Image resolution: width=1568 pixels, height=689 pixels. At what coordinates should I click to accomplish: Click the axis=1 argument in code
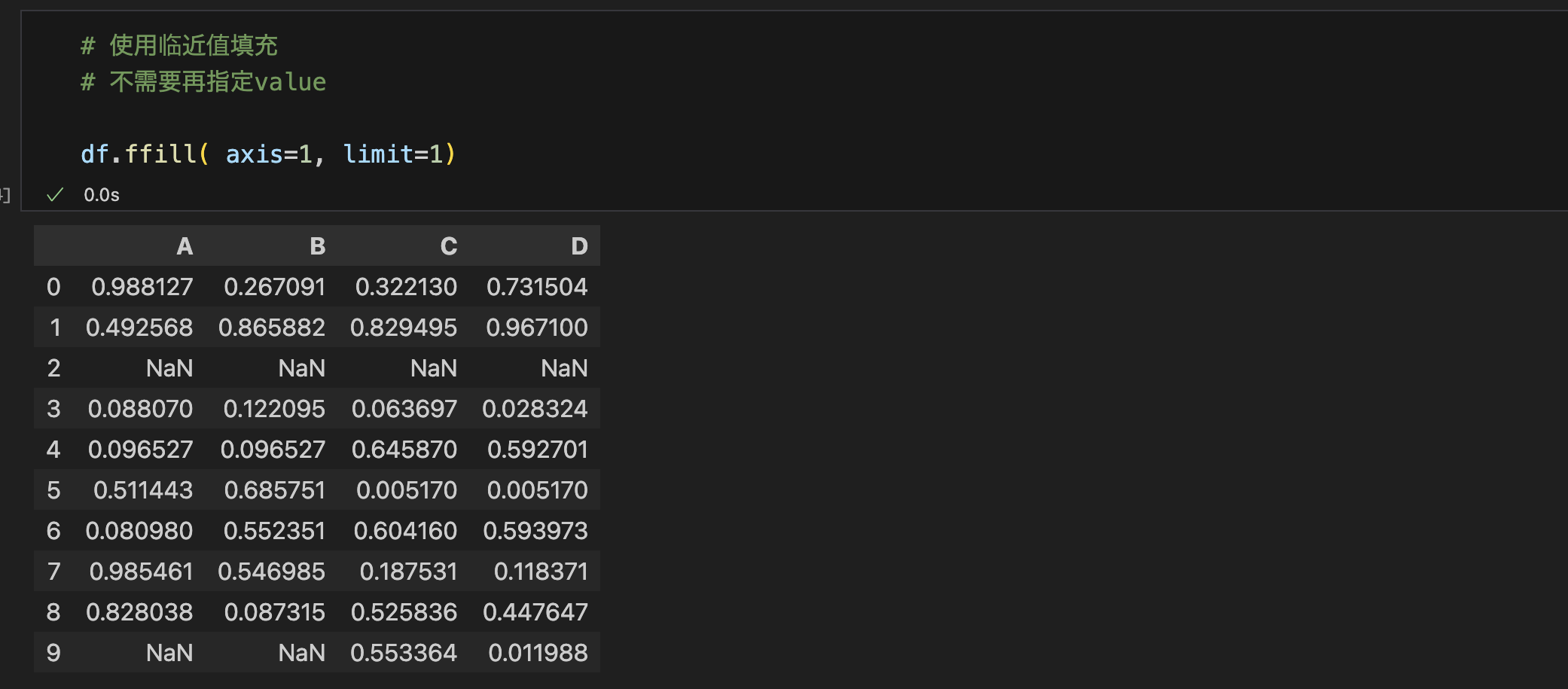coord(268,154)
